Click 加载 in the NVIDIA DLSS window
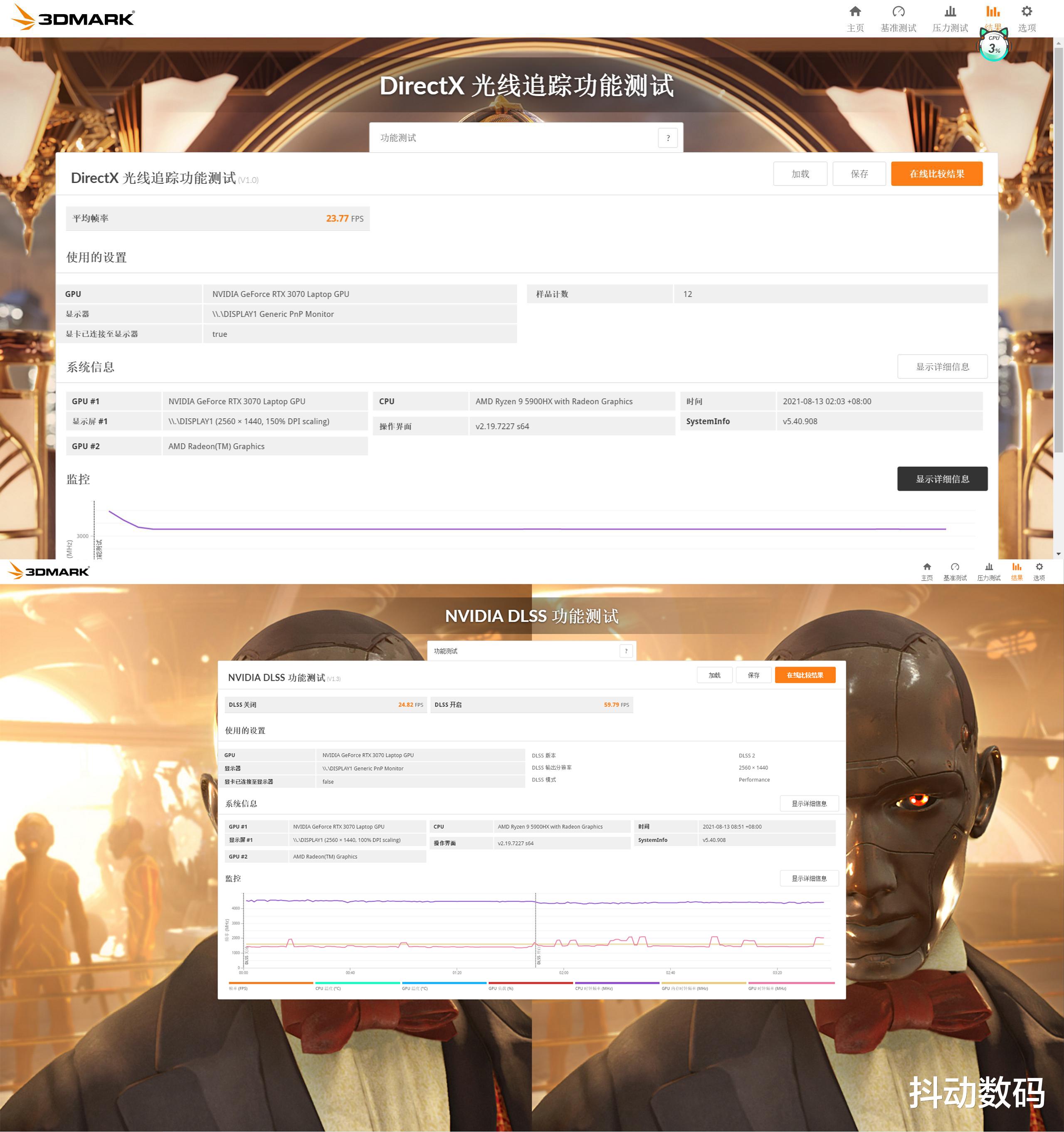This screenshot has height=1132, width=1064. (x=714, y=675)
